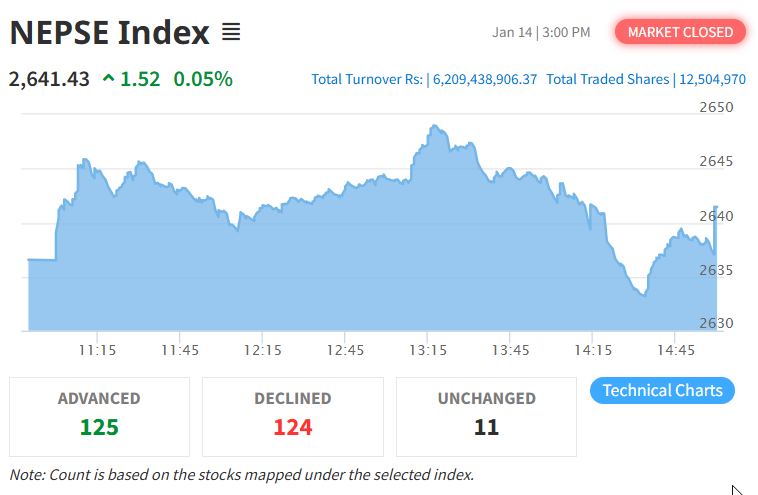The width and height of the screenshot is (758, 495).
Task: Click the Jan 14 3:00 PM timestamp
Action: [541, 32]
